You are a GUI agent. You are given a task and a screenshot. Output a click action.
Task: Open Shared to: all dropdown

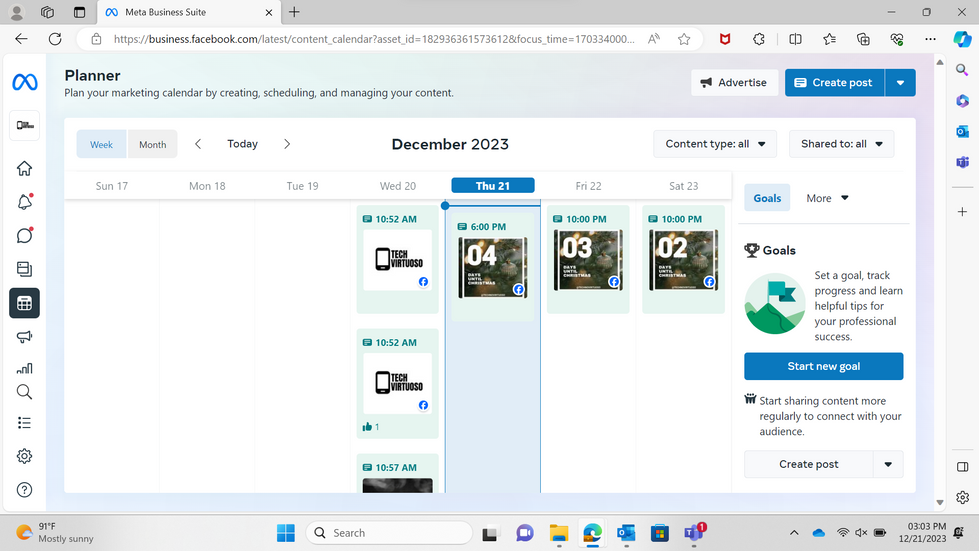coord(842,144)
